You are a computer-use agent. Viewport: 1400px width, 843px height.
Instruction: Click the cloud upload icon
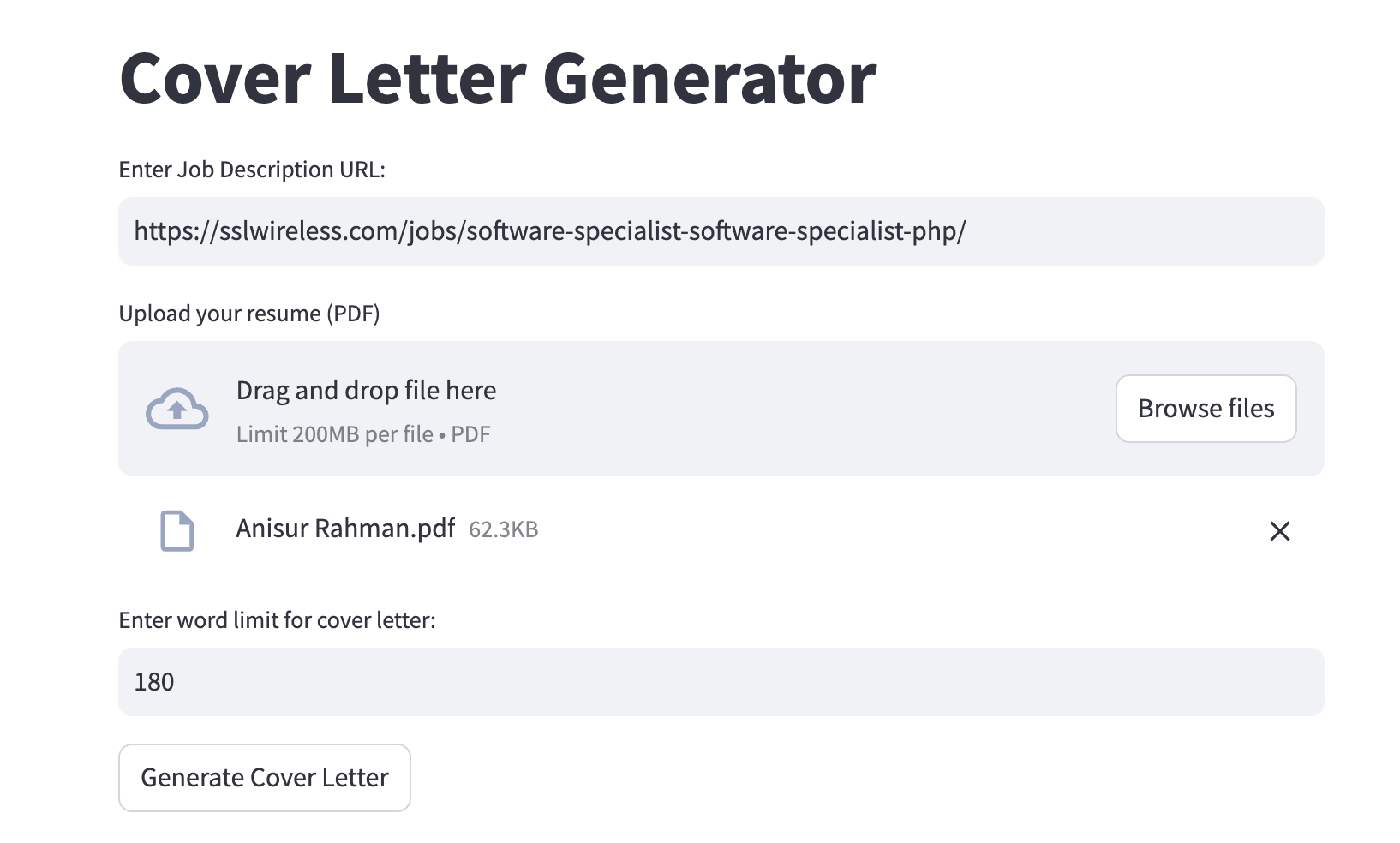click(176, 409)
